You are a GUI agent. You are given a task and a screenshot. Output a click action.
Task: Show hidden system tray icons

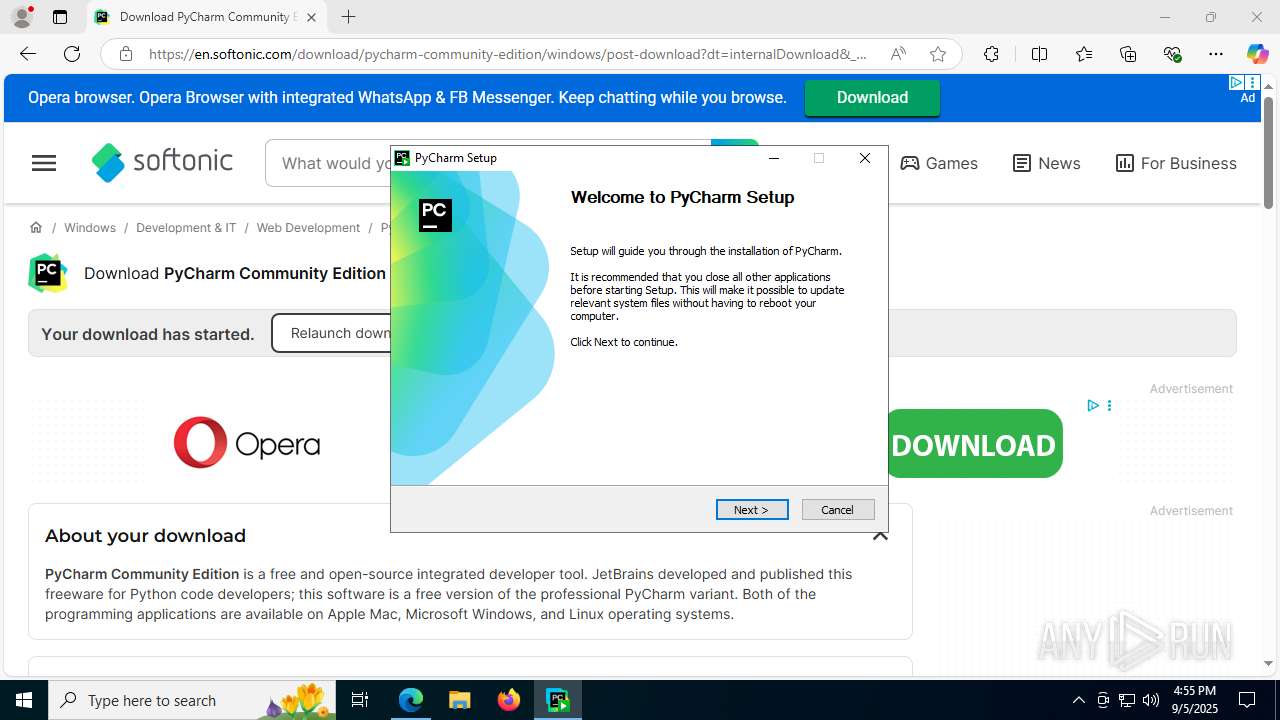pyautogui.click(x=1078, y=700)
